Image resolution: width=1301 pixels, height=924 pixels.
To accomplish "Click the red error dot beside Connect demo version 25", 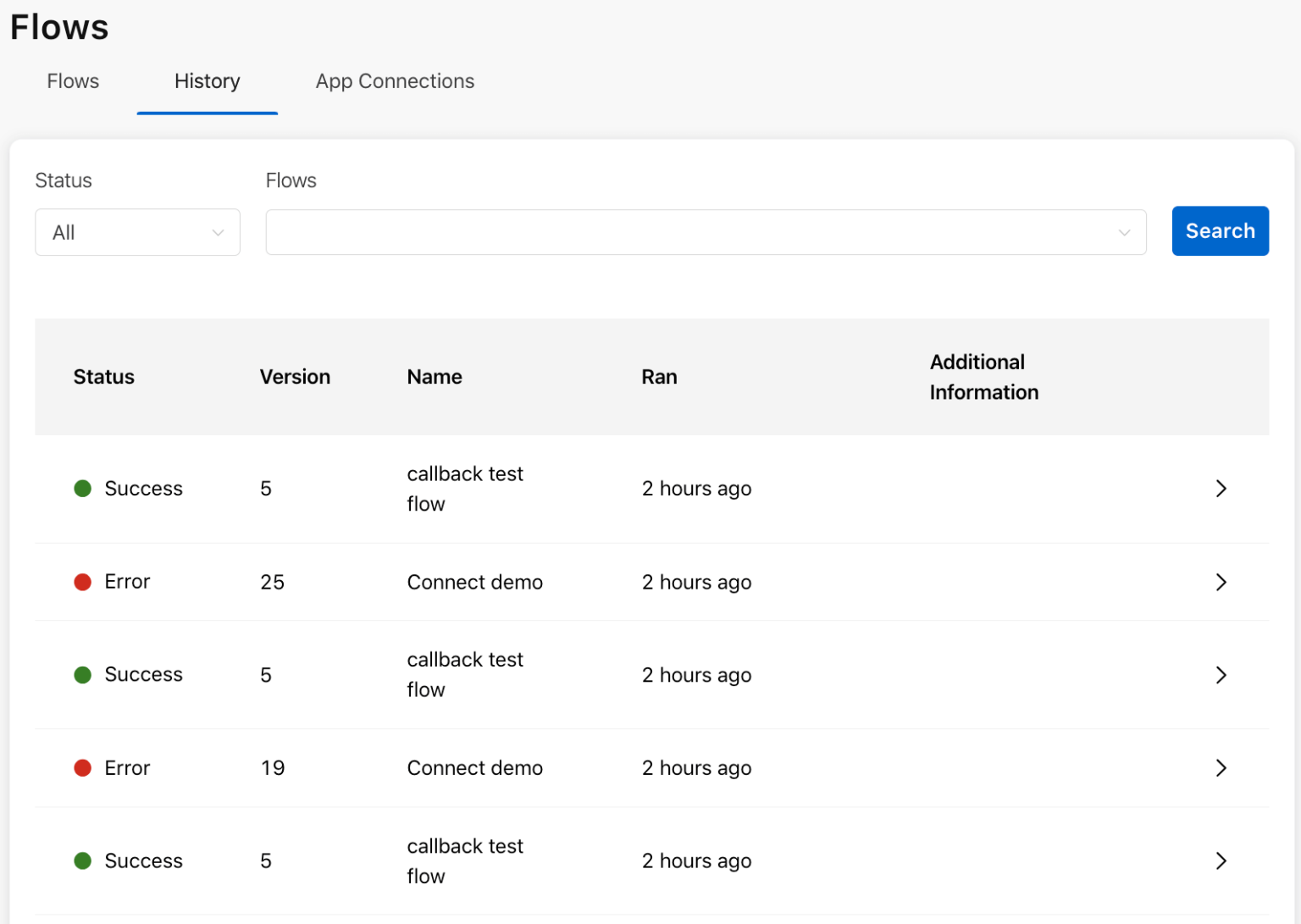I will pyautogui.click(x=82, y=582).
